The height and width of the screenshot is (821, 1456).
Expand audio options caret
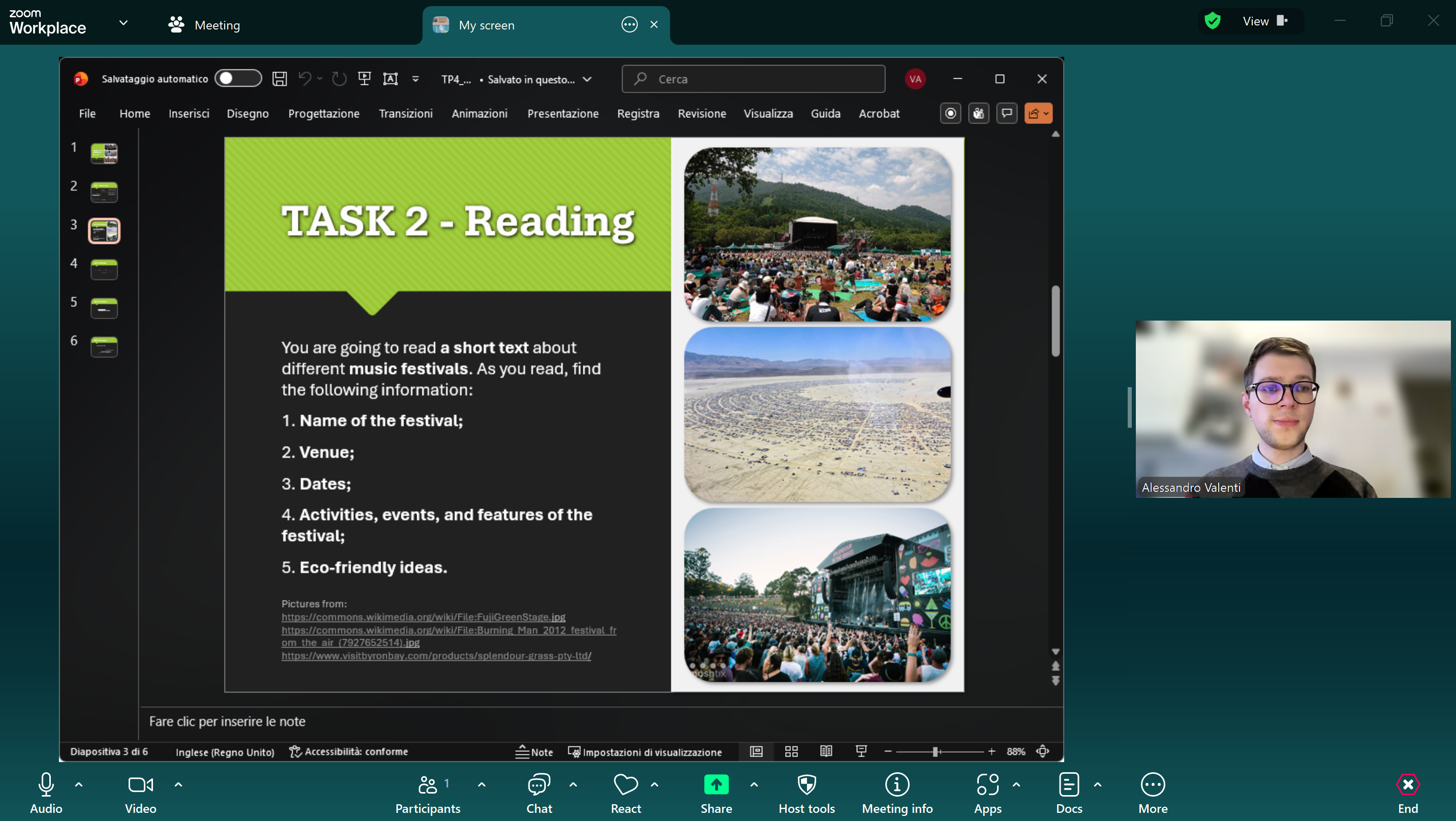coord(79,784)
